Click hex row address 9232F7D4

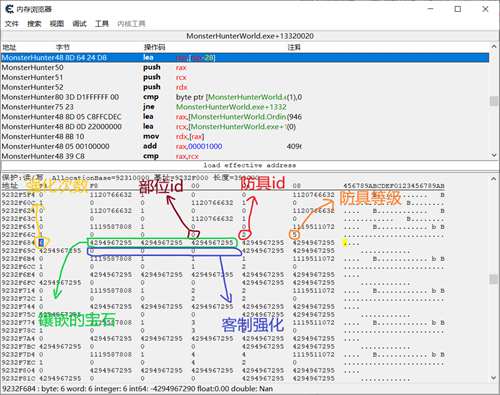tap(18, 355)
